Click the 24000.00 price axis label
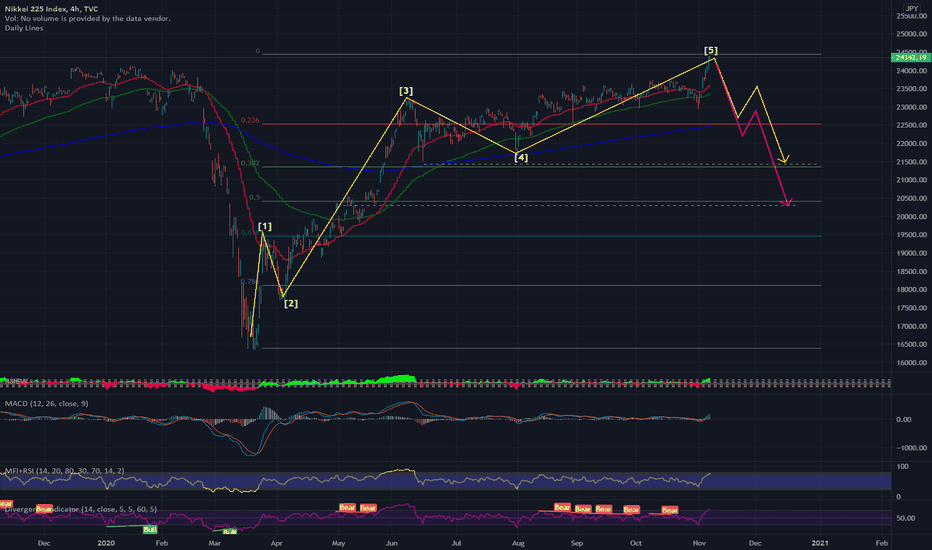The height and width of the screenshot is (550, 932). [912, 71]
